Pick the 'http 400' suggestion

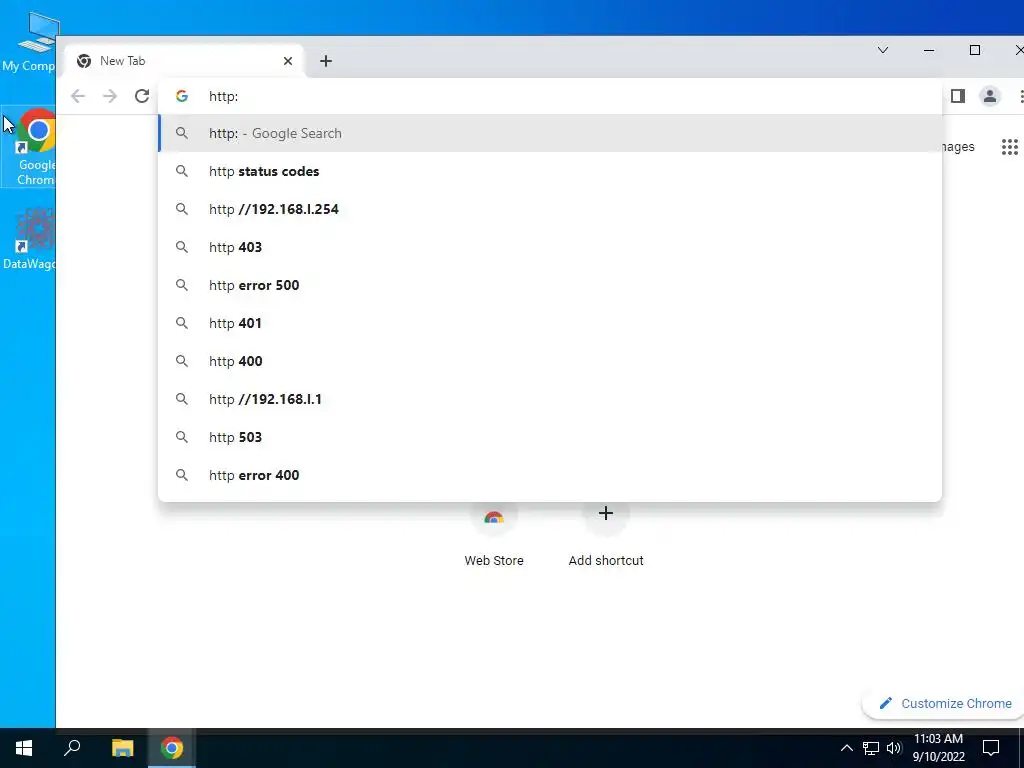point(550,361)
